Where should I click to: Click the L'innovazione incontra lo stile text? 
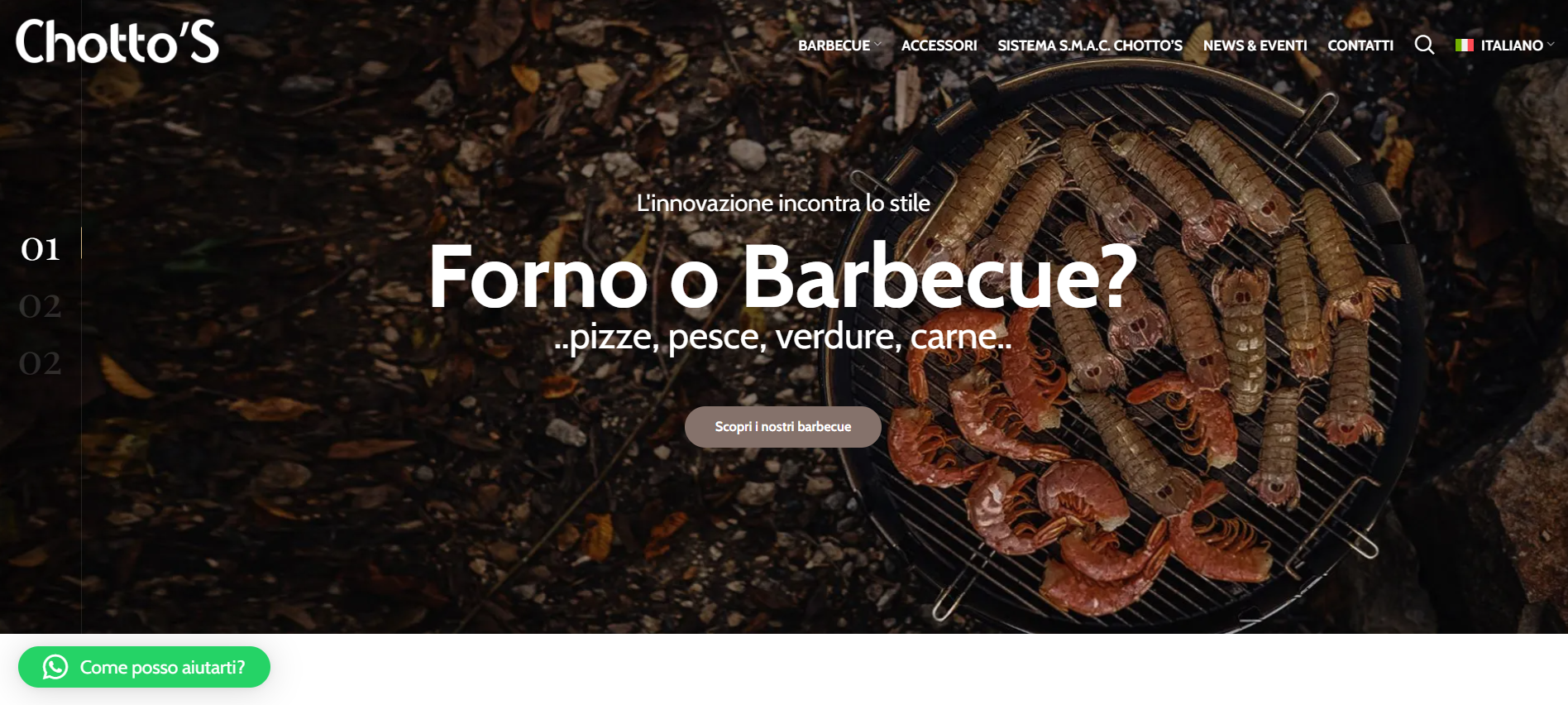coord(783,203)
